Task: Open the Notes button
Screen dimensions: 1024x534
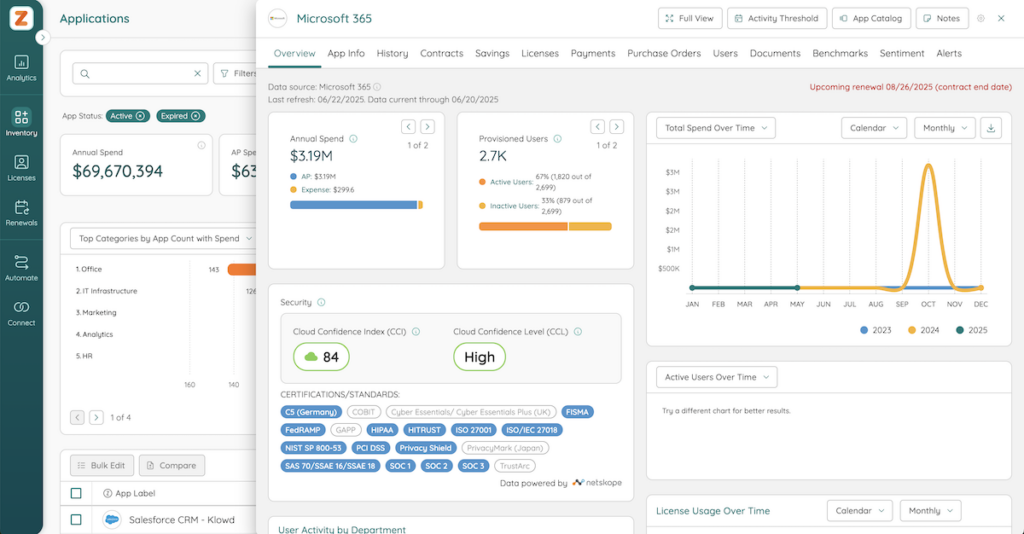Action: point(942,18)
